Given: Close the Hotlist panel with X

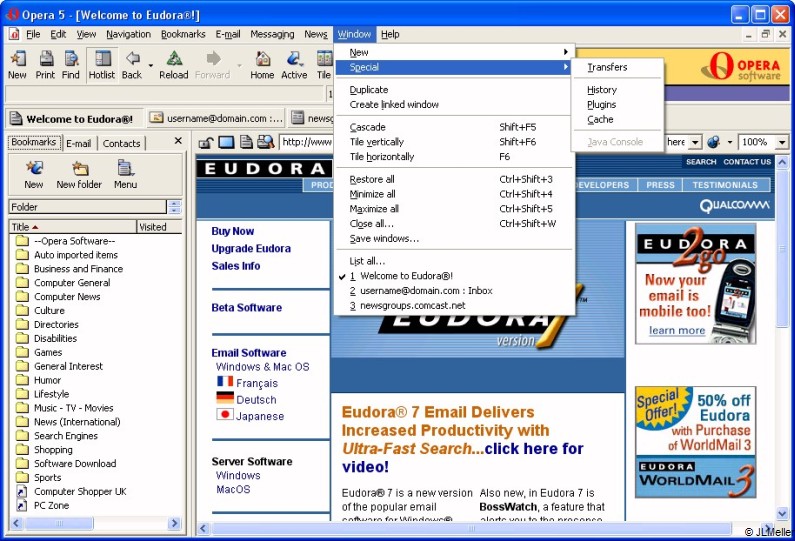Looking at the screenshot, I should pyautogui.click(x=178, y=141).
